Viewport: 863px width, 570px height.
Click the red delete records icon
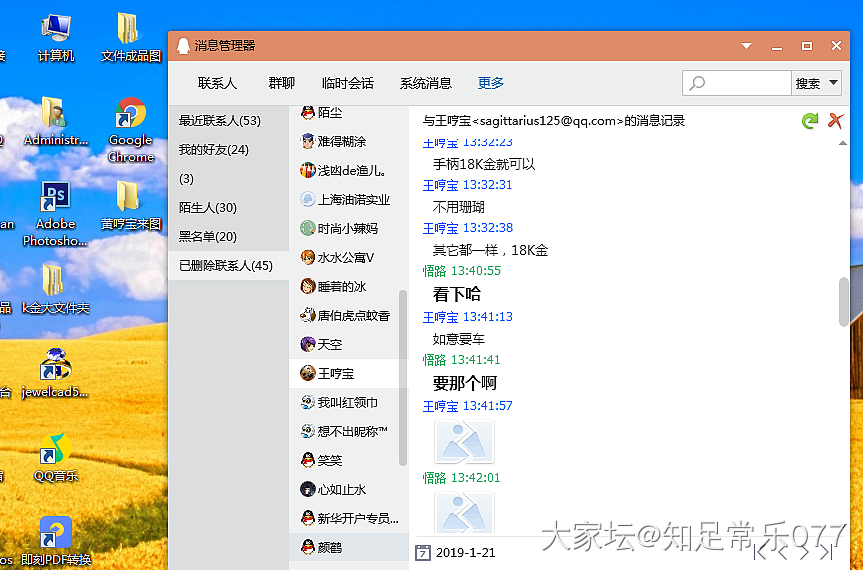[x=836, y=121]
